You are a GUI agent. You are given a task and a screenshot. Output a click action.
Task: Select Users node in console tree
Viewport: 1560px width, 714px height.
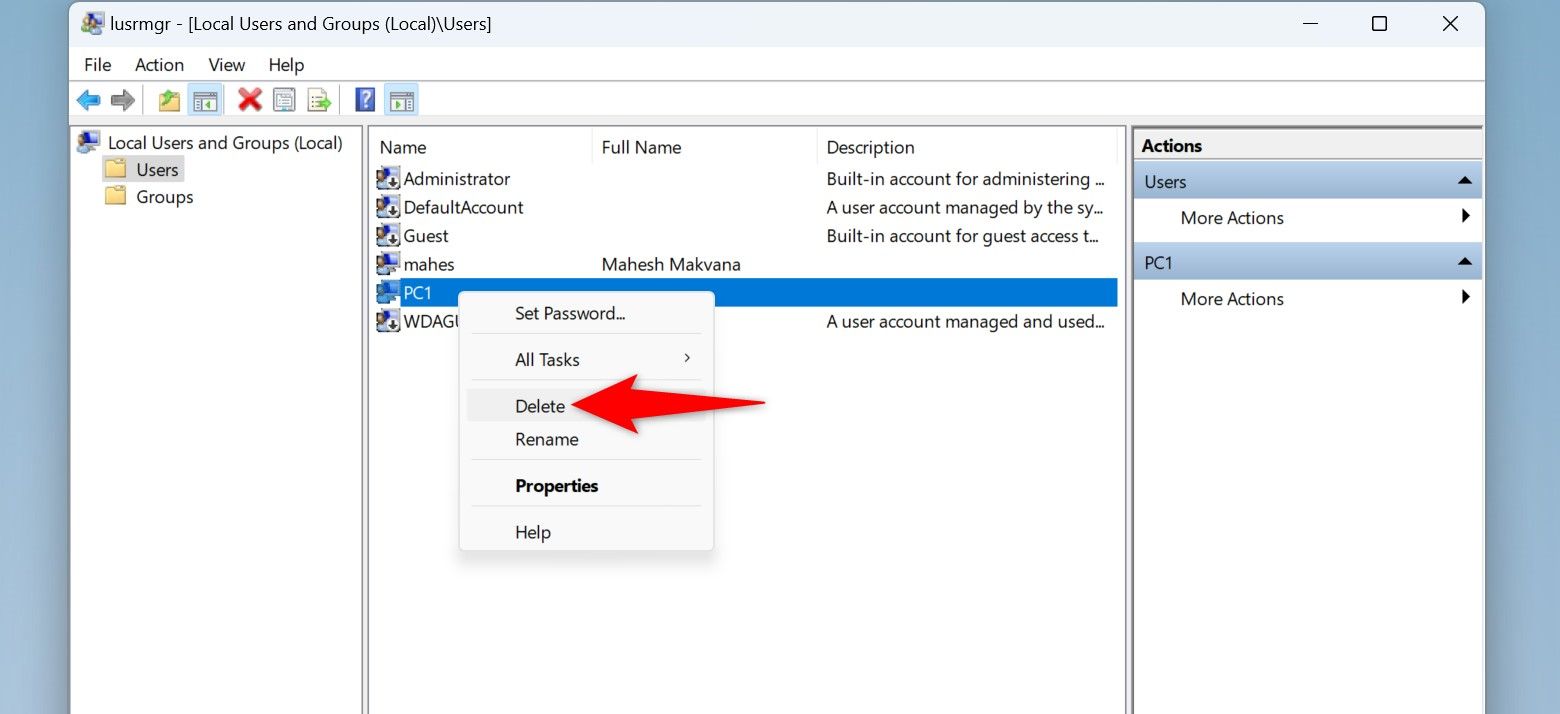[x=157, y=170]
